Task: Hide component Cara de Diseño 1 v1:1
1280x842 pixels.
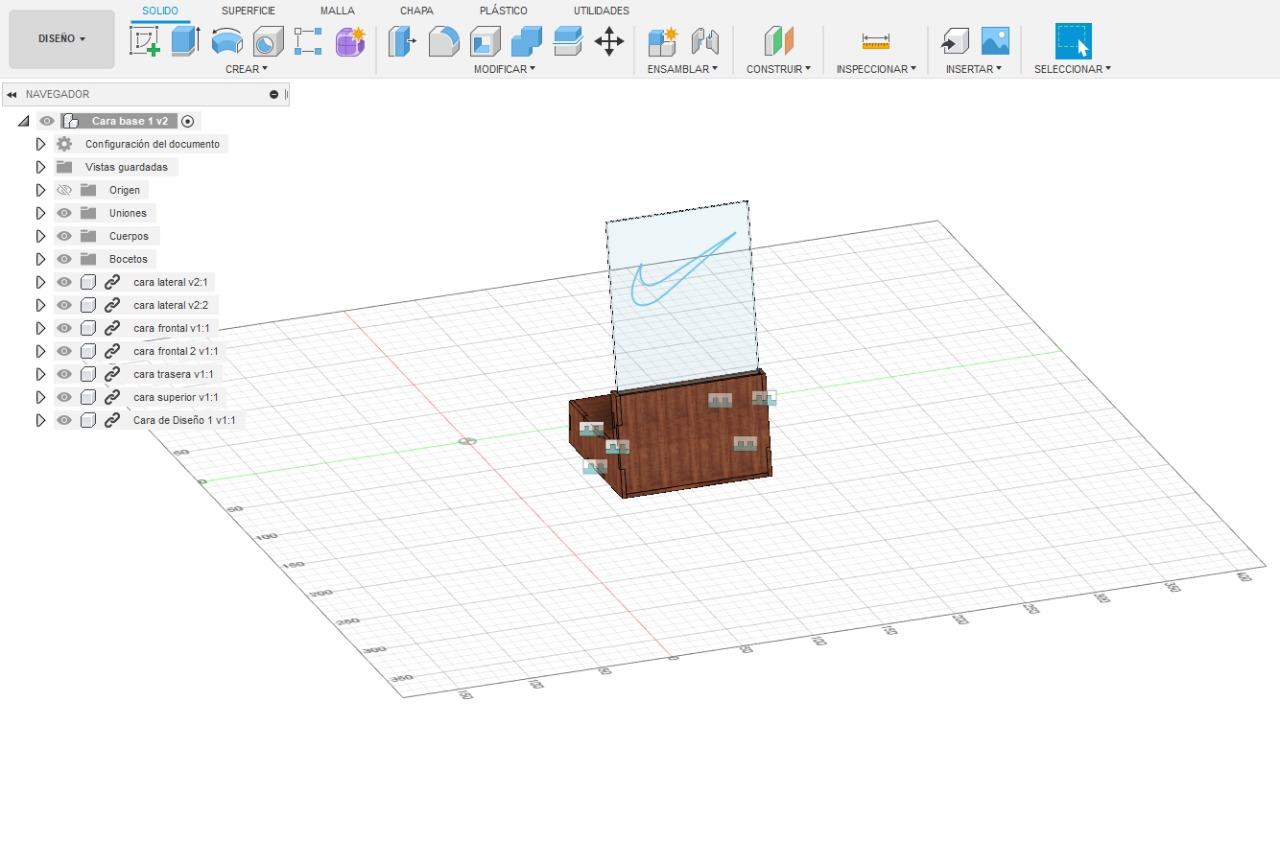Action: point(64,420)
